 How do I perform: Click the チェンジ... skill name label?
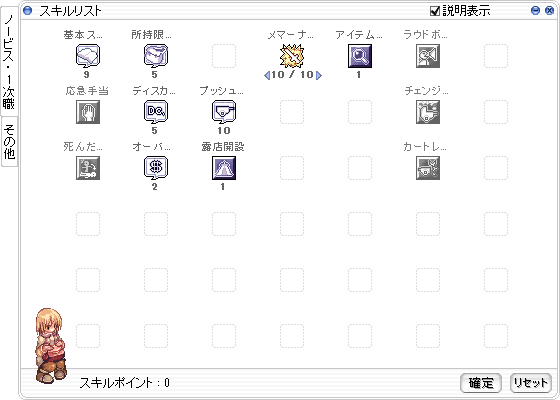(426, 91)
